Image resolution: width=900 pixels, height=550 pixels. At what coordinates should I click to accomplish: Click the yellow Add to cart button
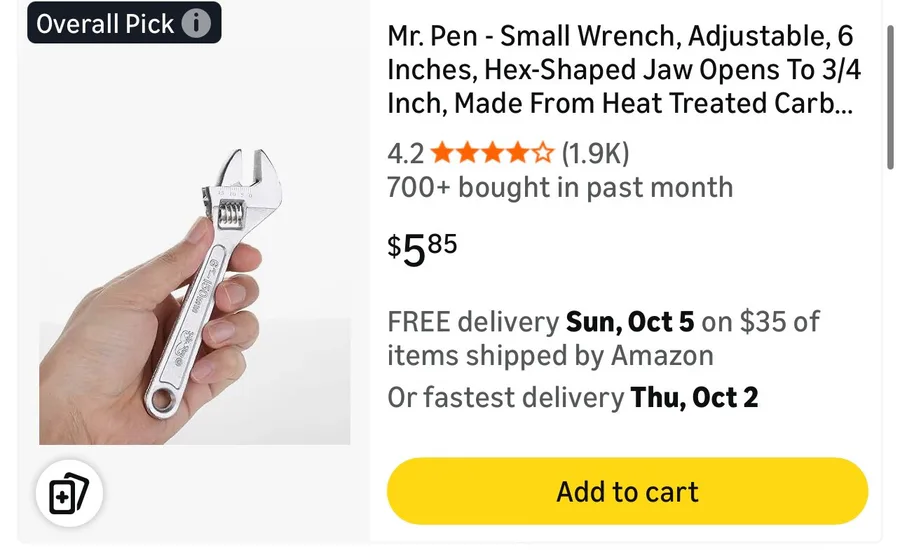point(627,491)
